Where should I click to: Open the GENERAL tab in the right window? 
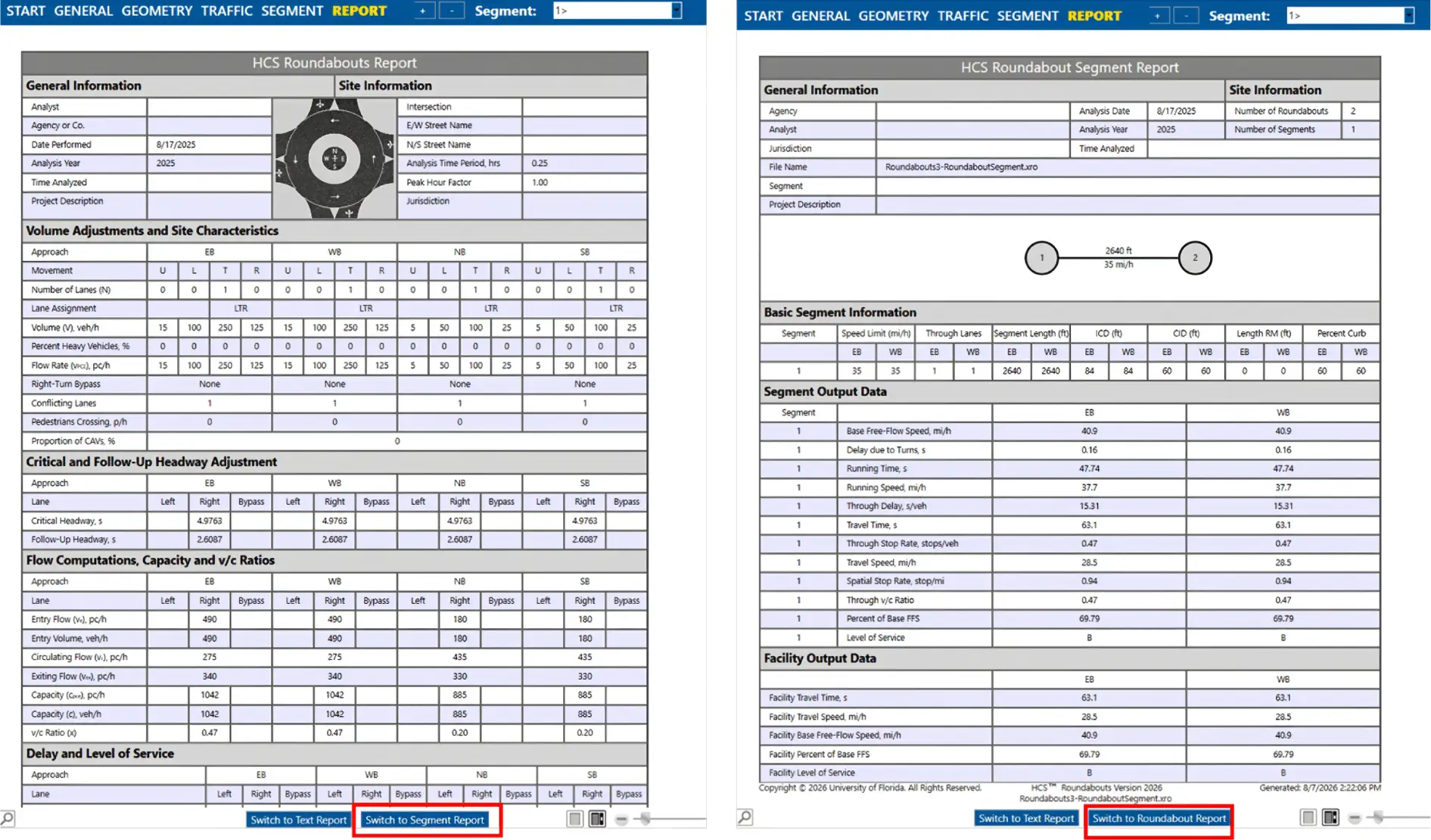pyautogui.click(x=820, y=15)
